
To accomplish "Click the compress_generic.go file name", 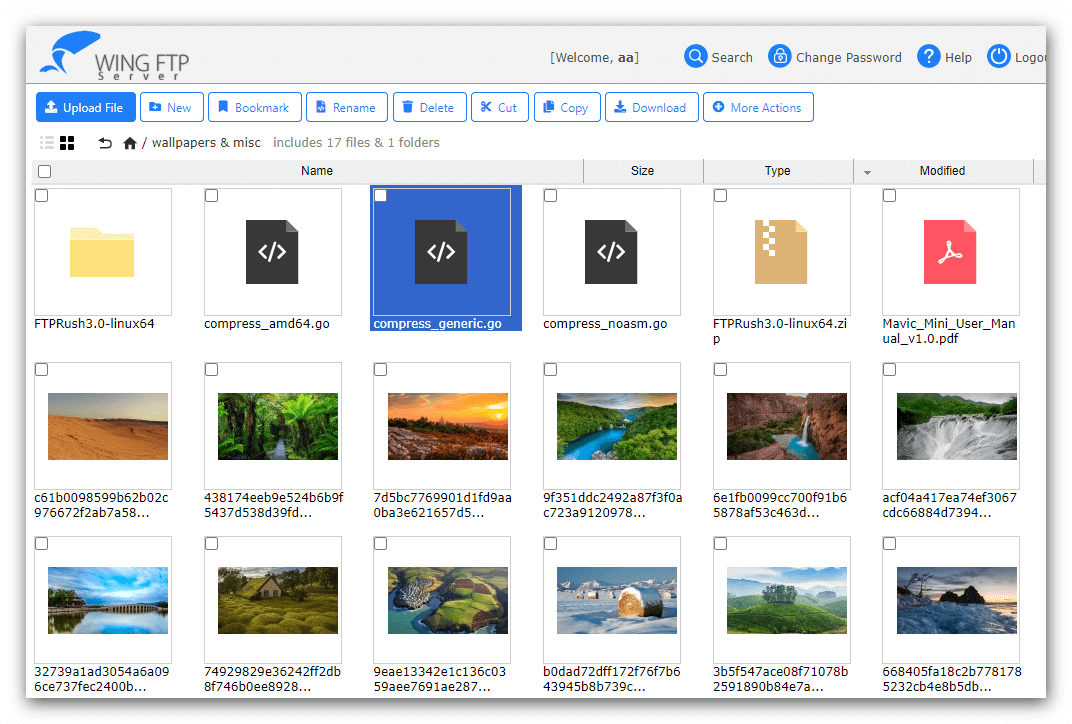I will [438, 323].
